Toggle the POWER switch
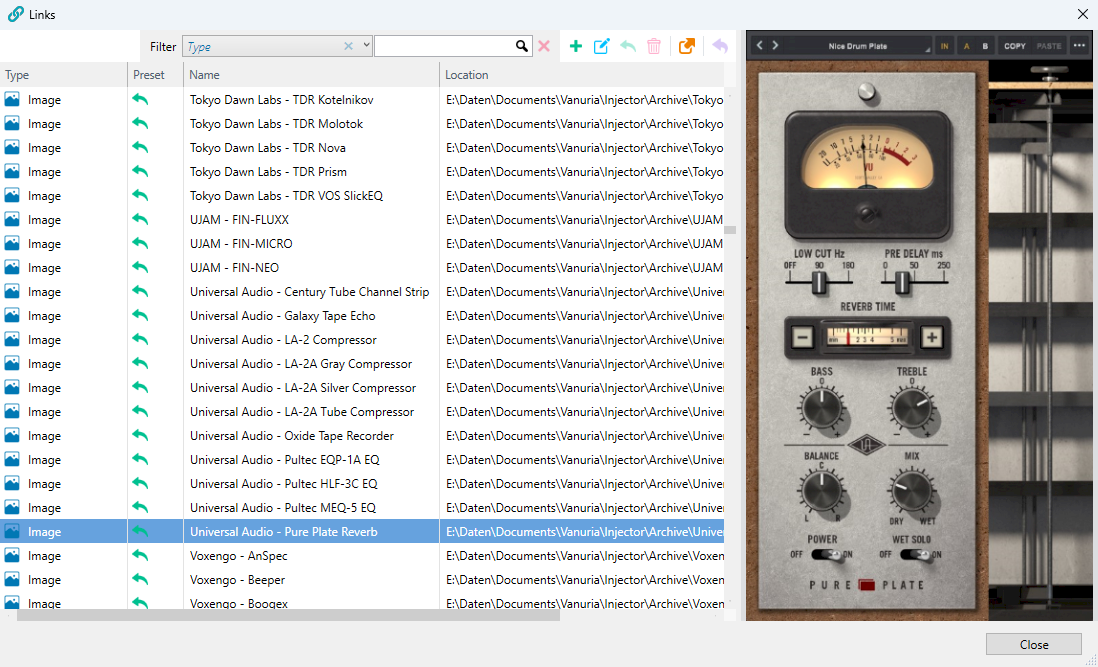Image resolution: width=1098 pixels, height=667 pixels. point(827,555)
